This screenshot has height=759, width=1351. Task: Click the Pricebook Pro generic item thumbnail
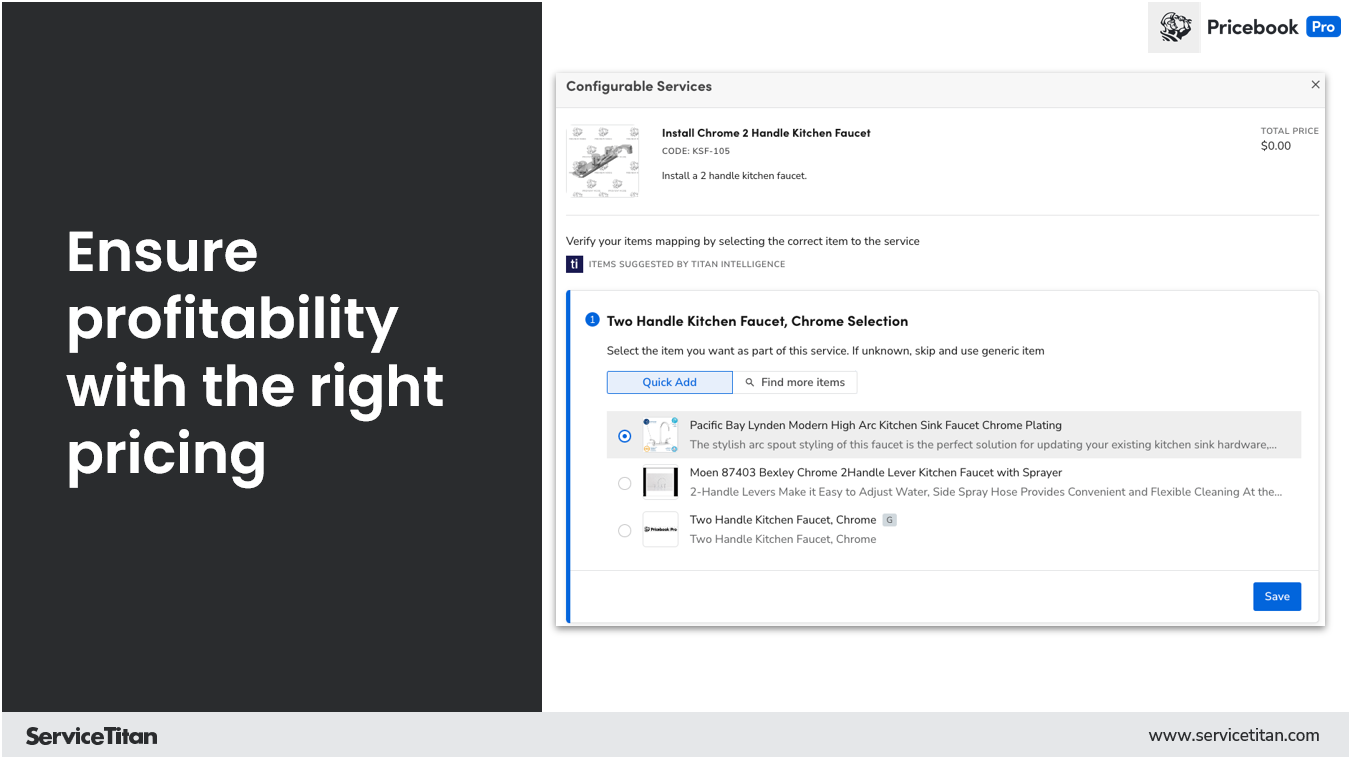660,529
